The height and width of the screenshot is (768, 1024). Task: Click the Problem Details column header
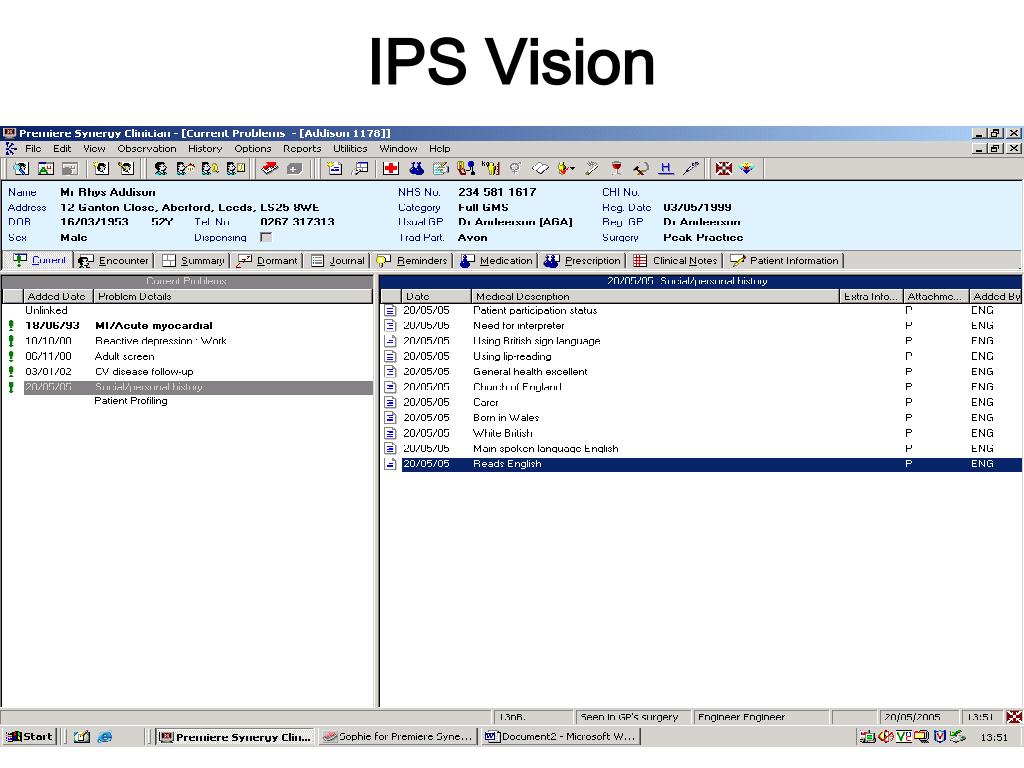click(232, 296)
